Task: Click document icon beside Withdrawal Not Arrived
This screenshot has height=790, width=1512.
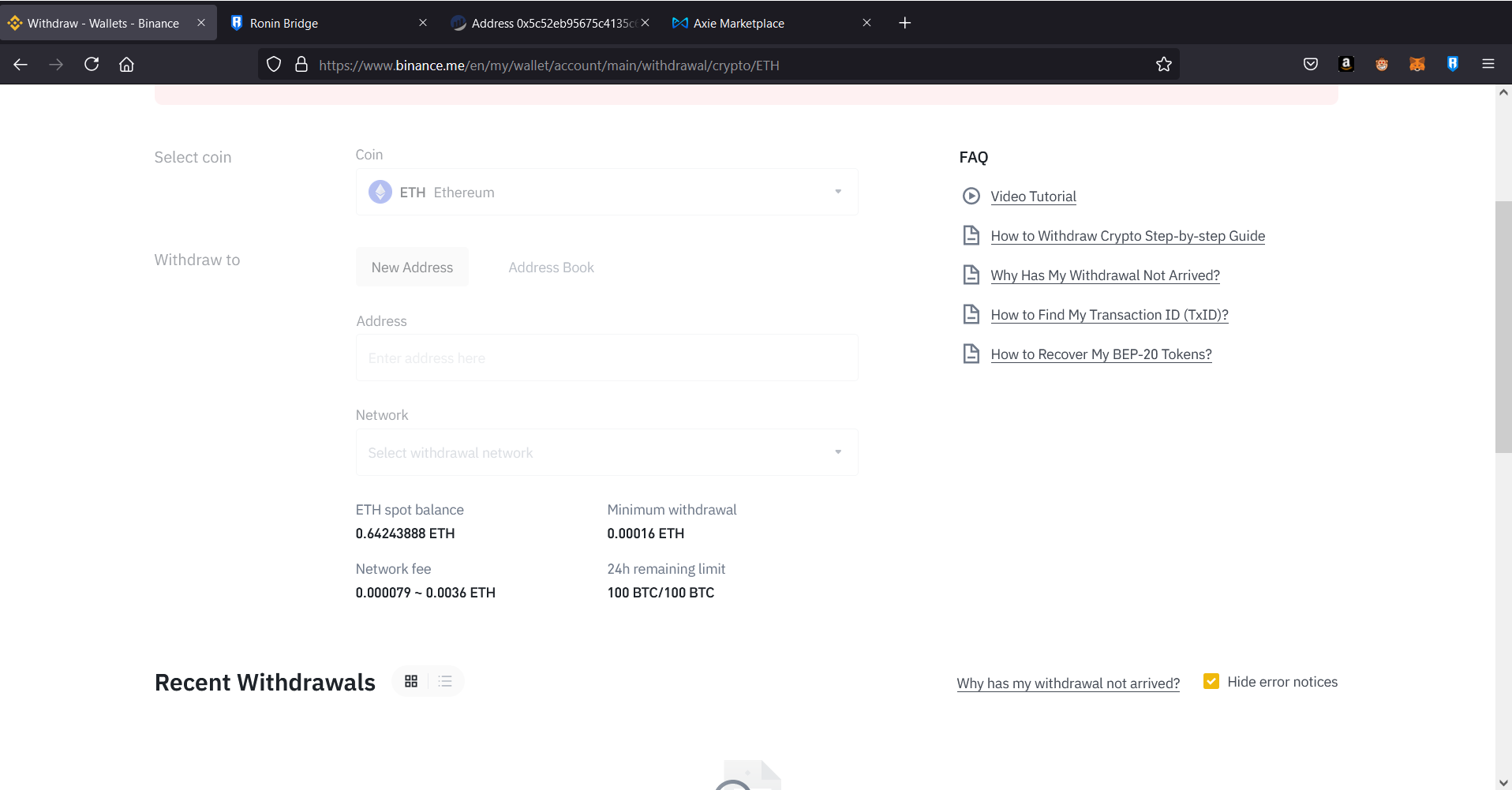Action: pyautogui.click(x=971, y=275)
